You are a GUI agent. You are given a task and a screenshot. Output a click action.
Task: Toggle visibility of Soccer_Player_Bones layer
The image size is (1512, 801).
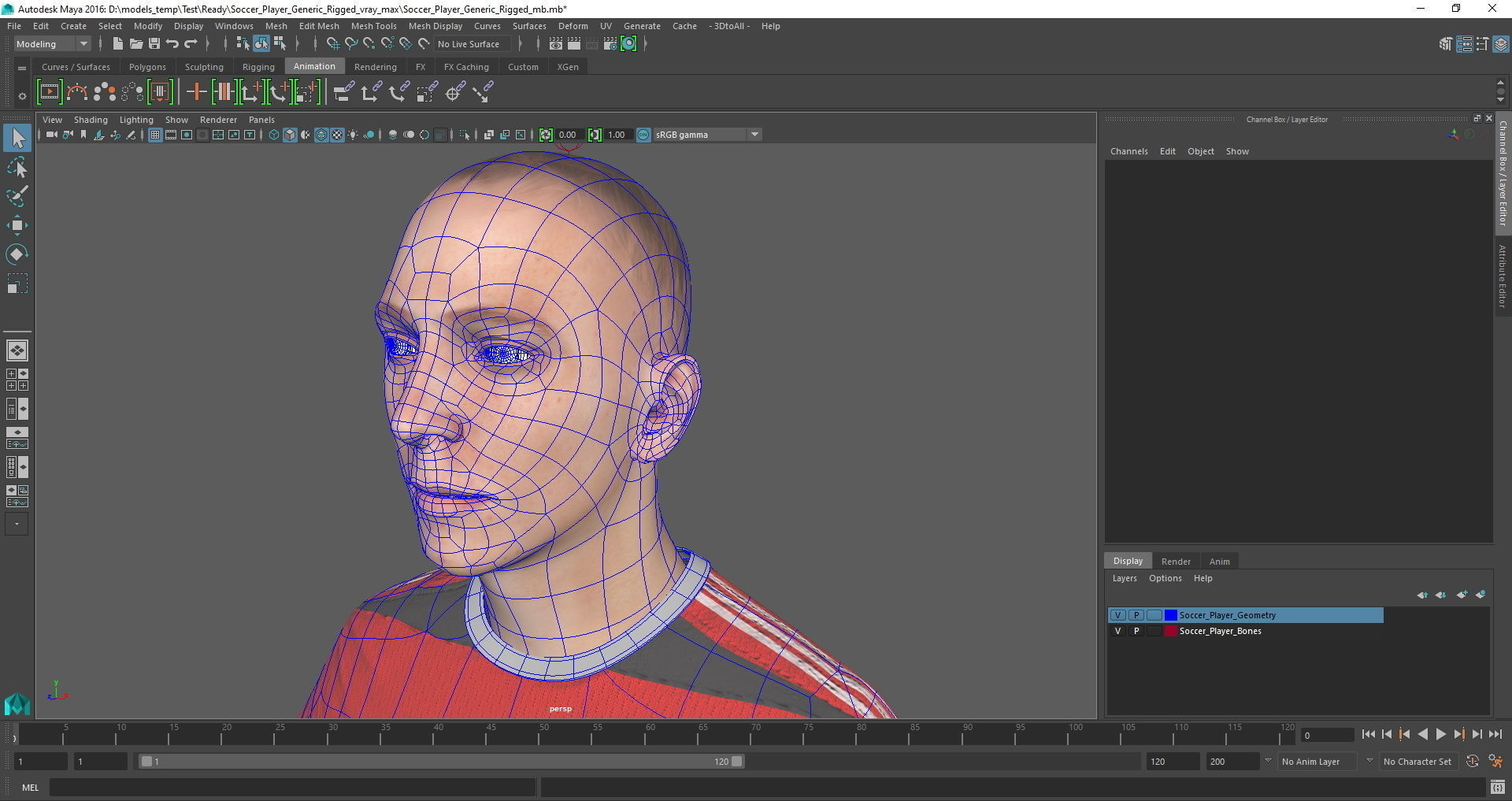[x=1117, y=631]
